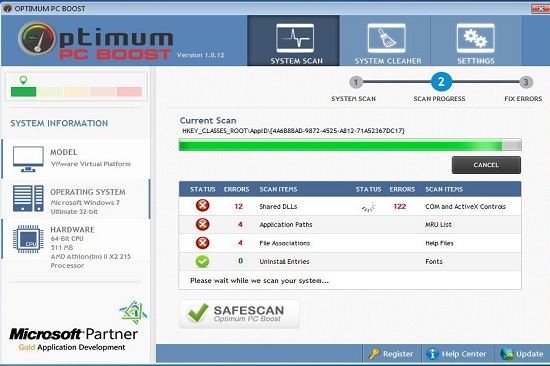Click the File Associations red error icon
The height and width of the screenshot is (366, 550).
(x=202, y=243)
